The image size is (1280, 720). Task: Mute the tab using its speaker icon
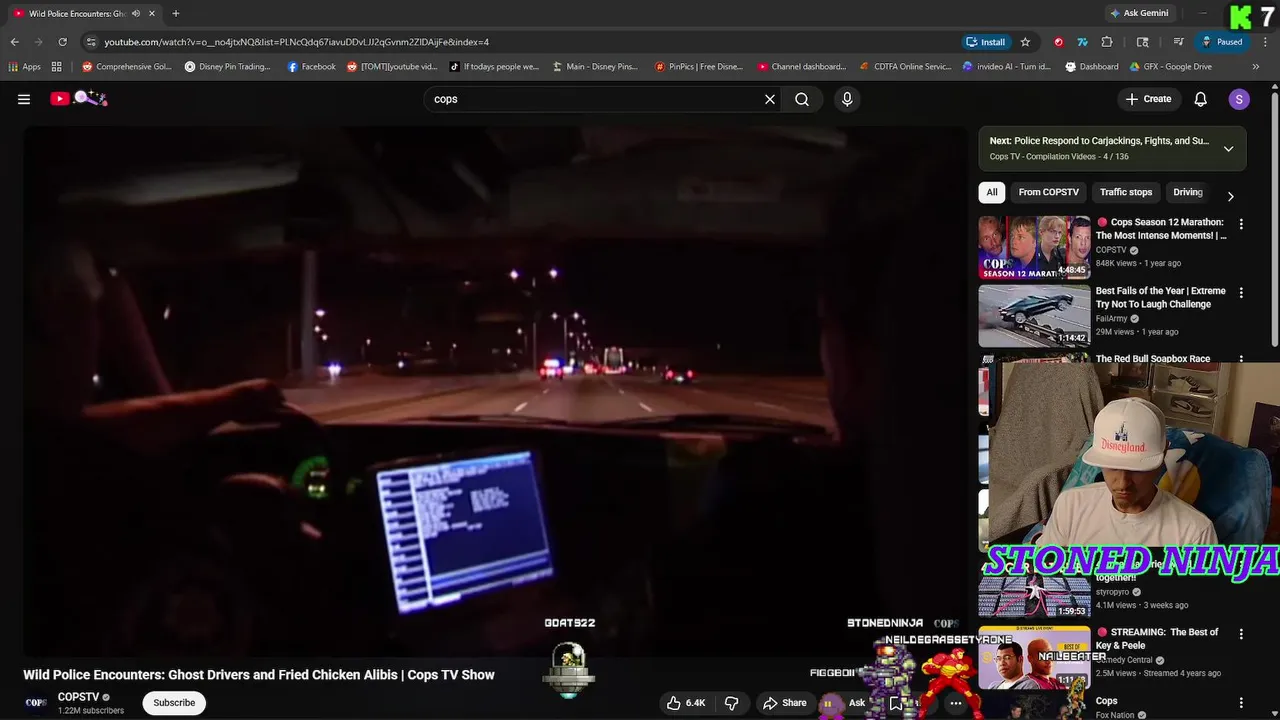[136, 13]
